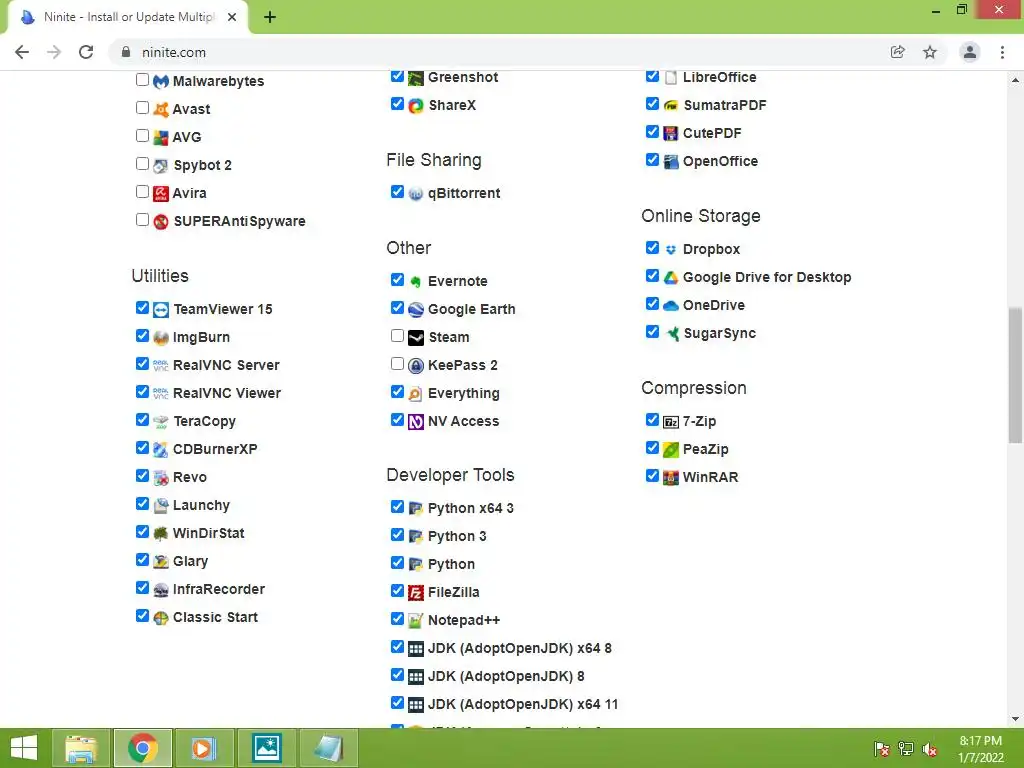
Task: Click scrollbar down arrow
Action: [x=1015, y=719]
